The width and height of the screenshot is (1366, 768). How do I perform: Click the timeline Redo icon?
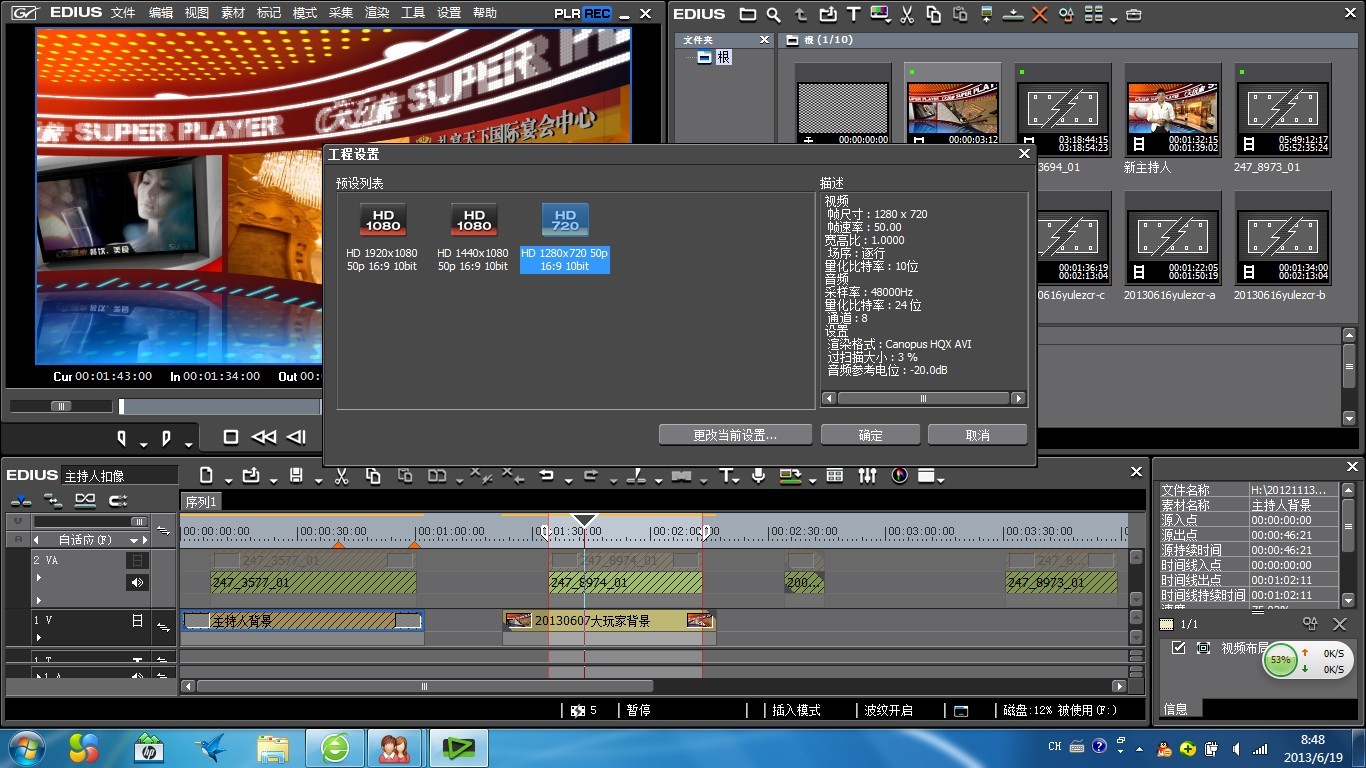pyautogui.click(x=590, y=476)
